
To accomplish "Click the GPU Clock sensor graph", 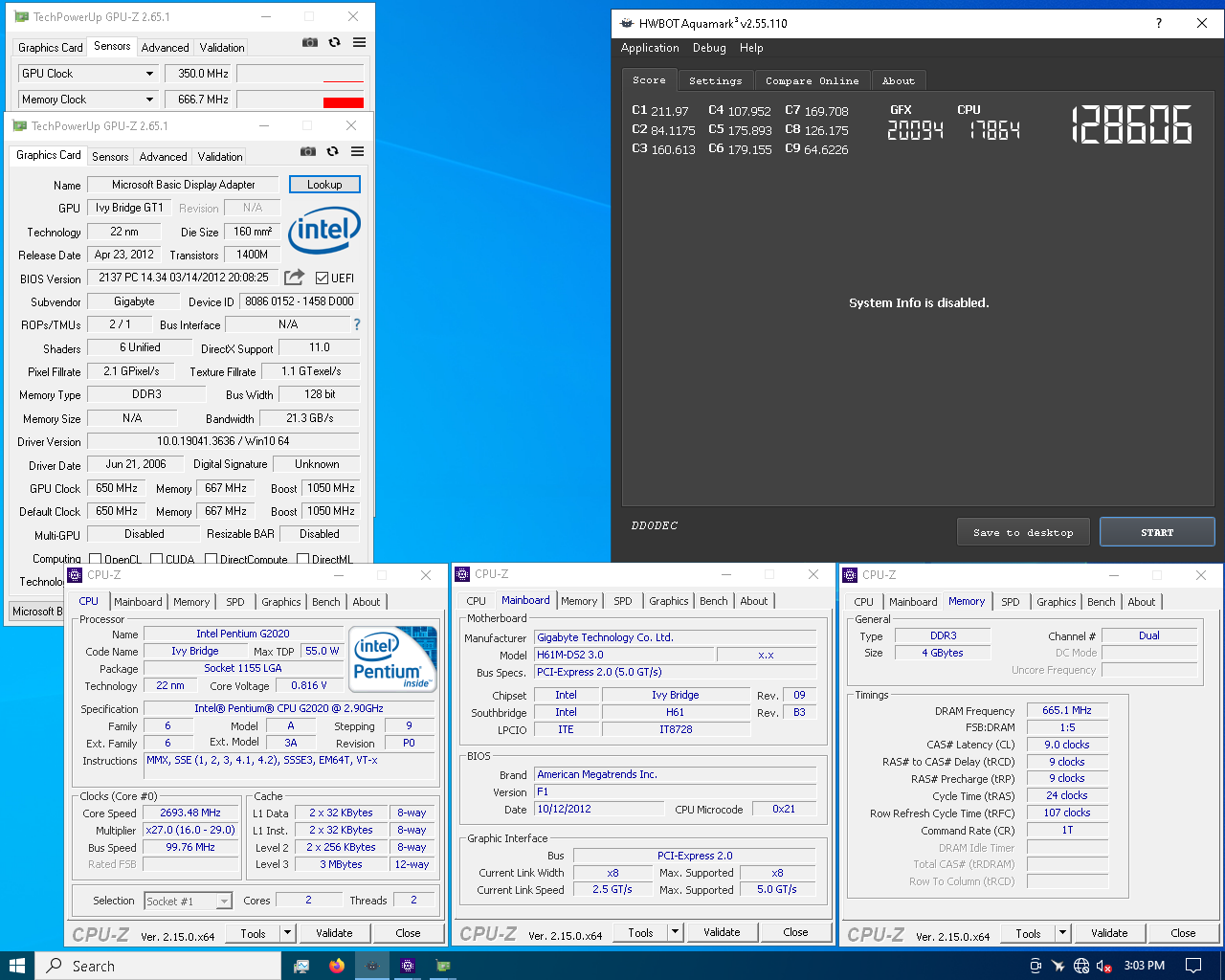I will pyautogui.click(x=300, y=74).
